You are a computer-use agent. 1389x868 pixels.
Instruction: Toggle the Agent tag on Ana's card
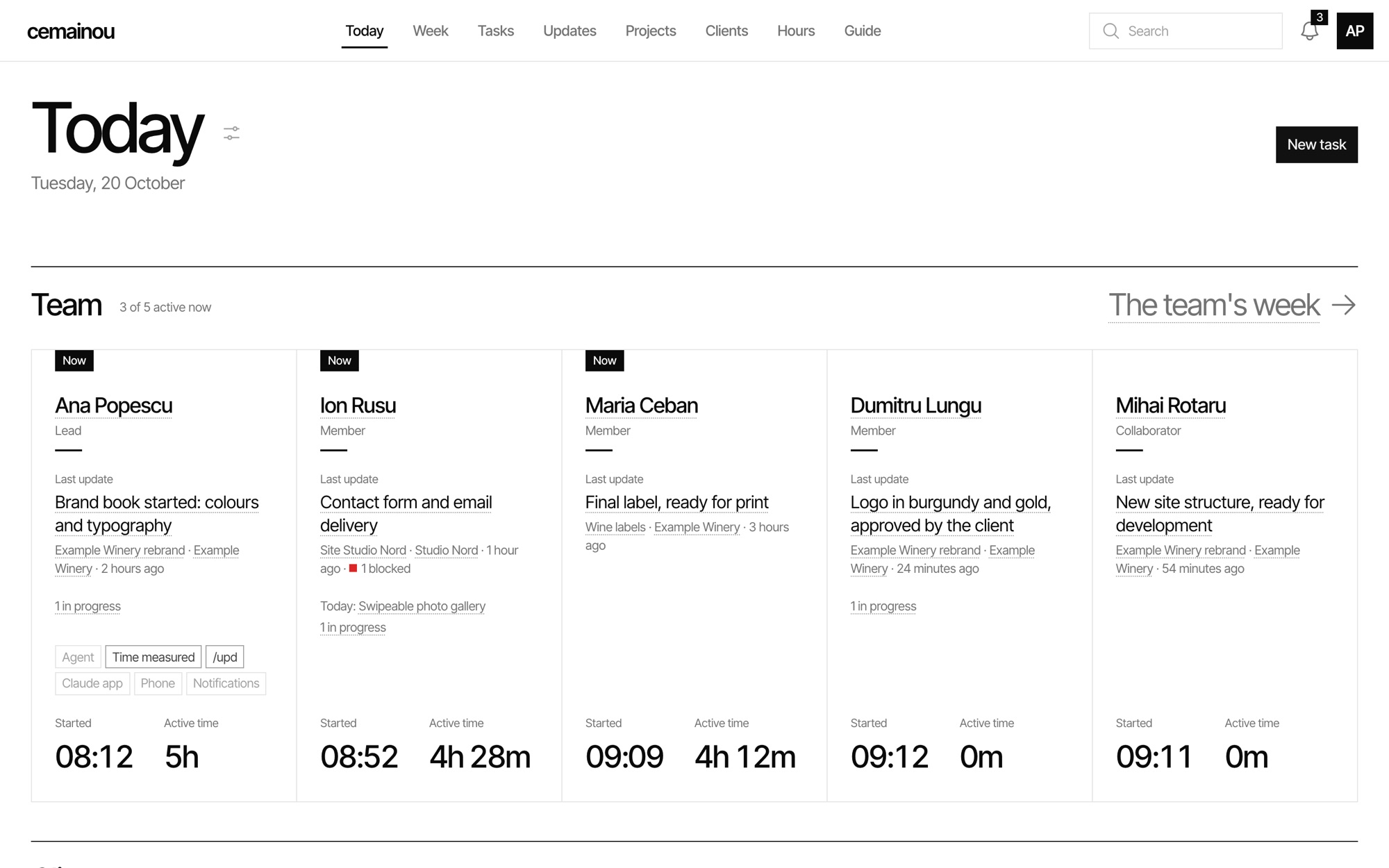point(78,657)
